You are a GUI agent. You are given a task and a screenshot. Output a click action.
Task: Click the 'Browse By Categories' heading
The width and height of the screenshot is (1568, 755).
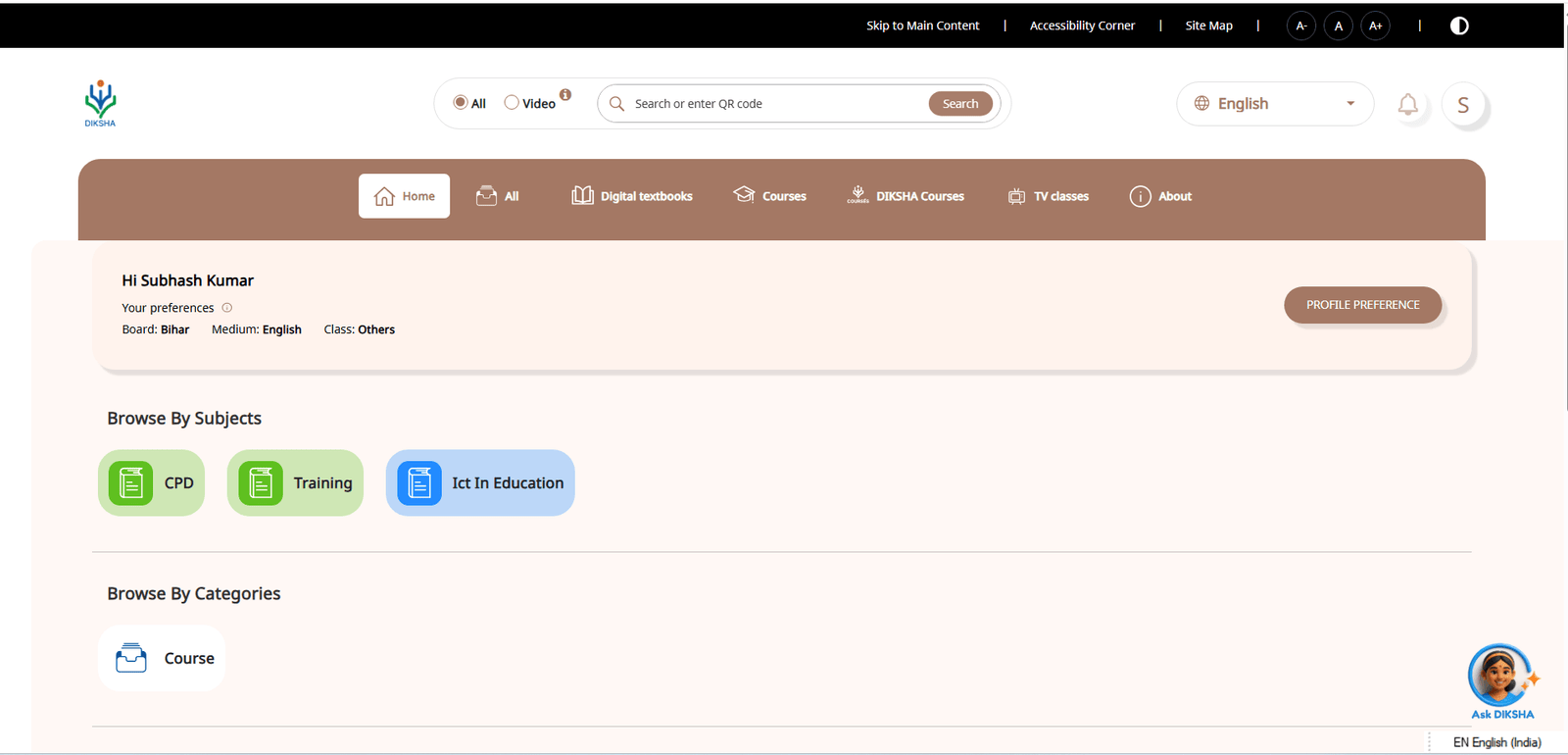[194, 594]
